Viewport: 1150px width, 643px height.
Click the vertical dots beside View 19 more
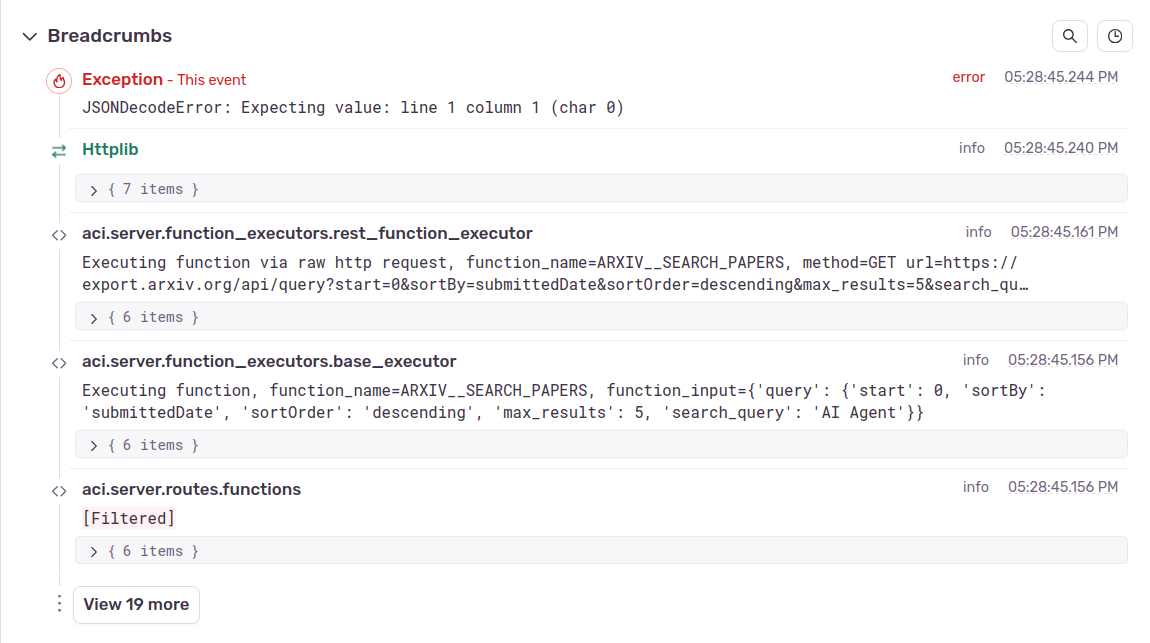[59, 604]
